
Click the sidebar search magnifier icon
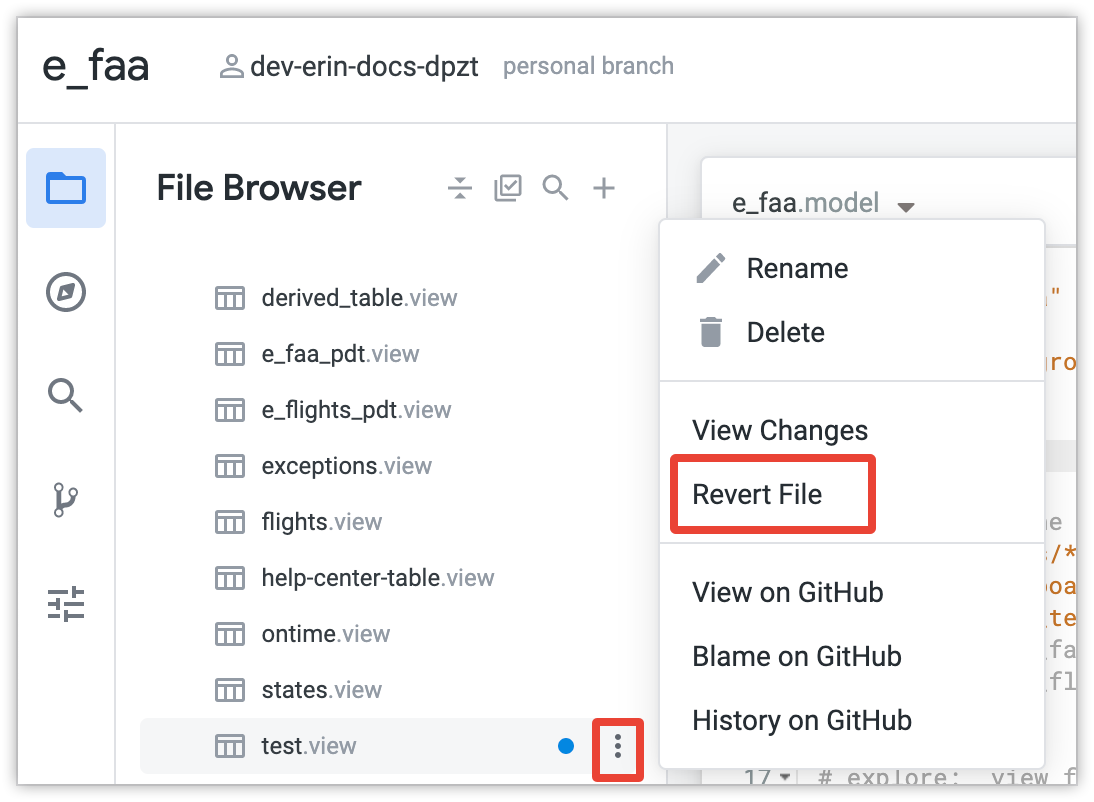click(x=66, y=396)
